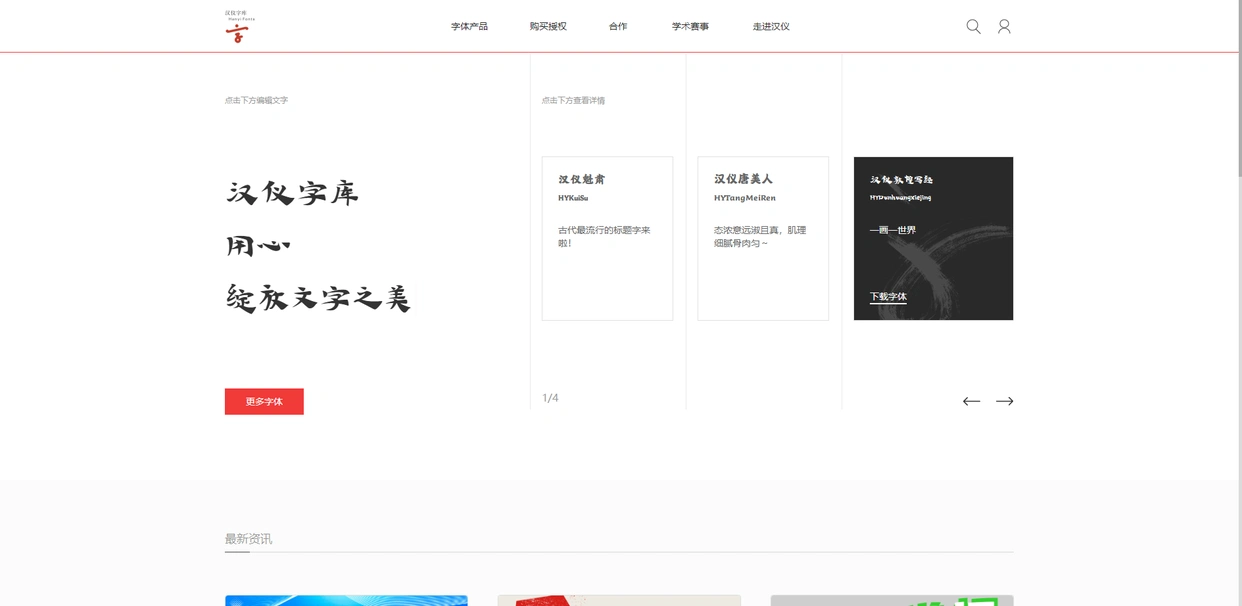Open the blue news article thumbnail
The height and width of the screenshot is (606, 1242).
click(345, 600)
